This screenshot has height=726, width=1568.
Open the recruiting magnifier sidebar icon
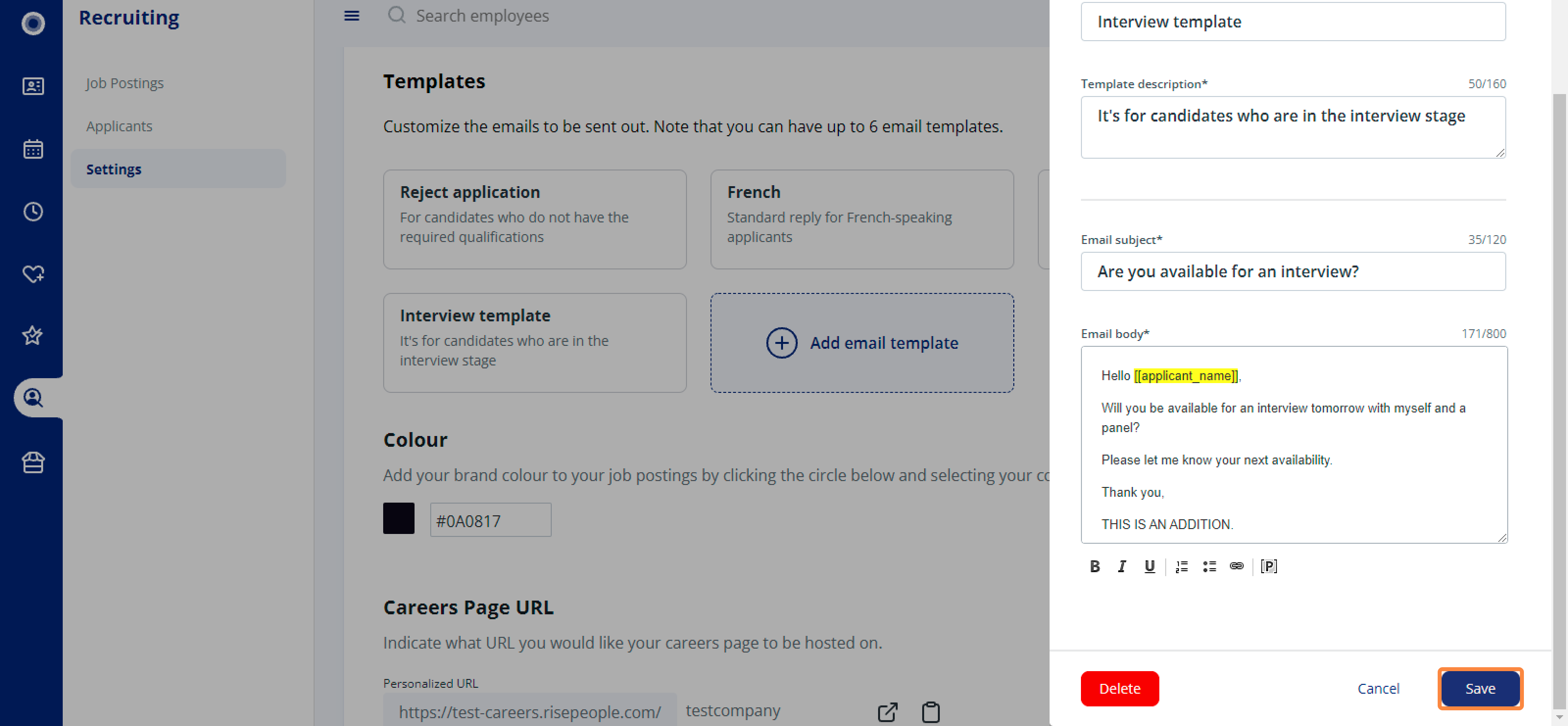point(33,398)
